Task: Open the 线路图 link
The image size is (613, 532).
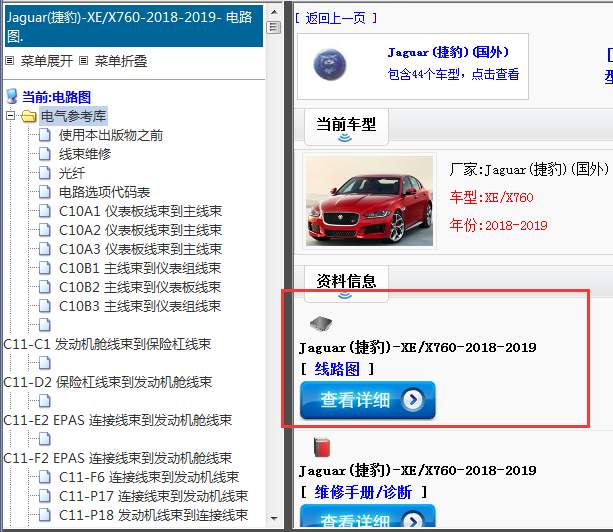Action: click(337, 369)
